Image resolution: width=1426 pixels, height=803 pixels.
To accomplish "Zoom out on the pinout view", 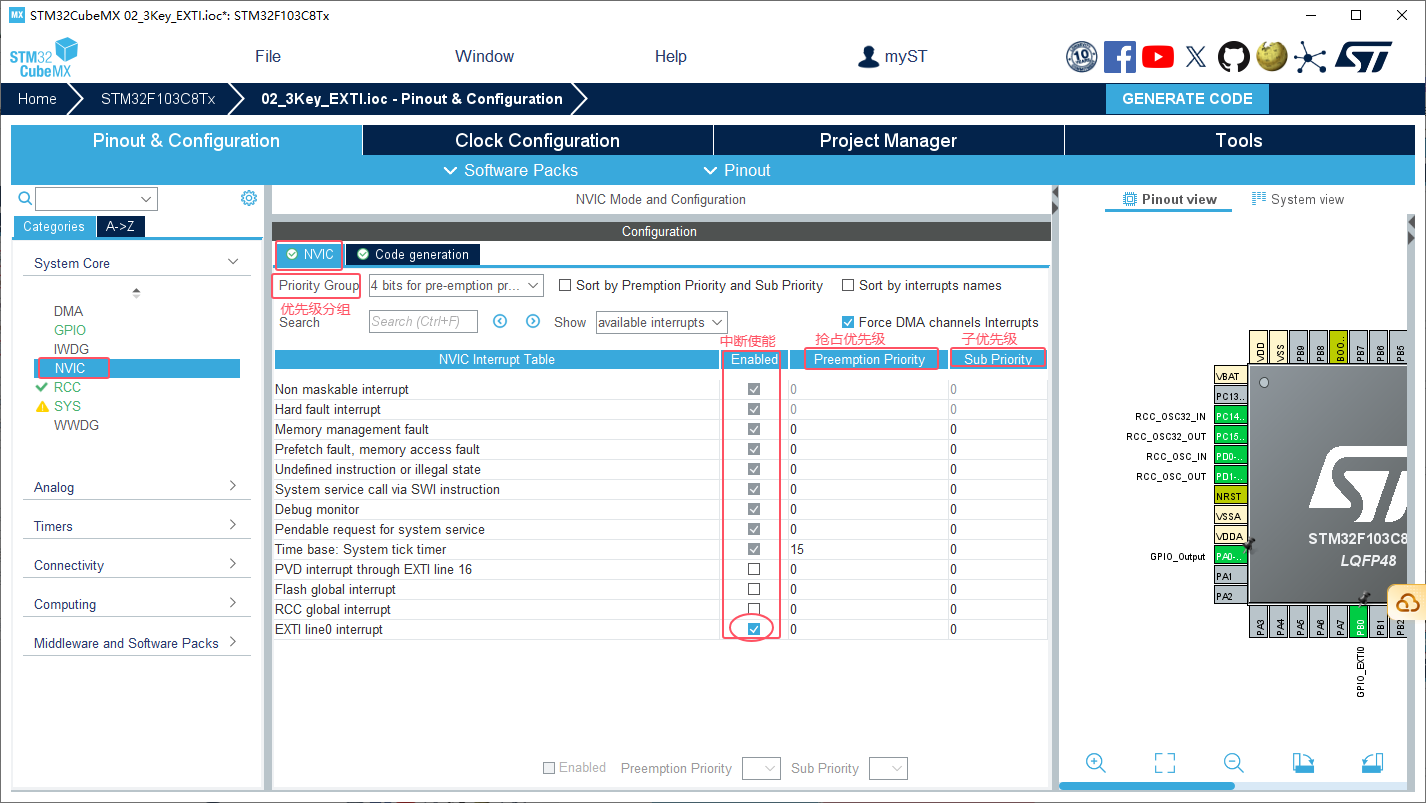I will (1234, 763).
